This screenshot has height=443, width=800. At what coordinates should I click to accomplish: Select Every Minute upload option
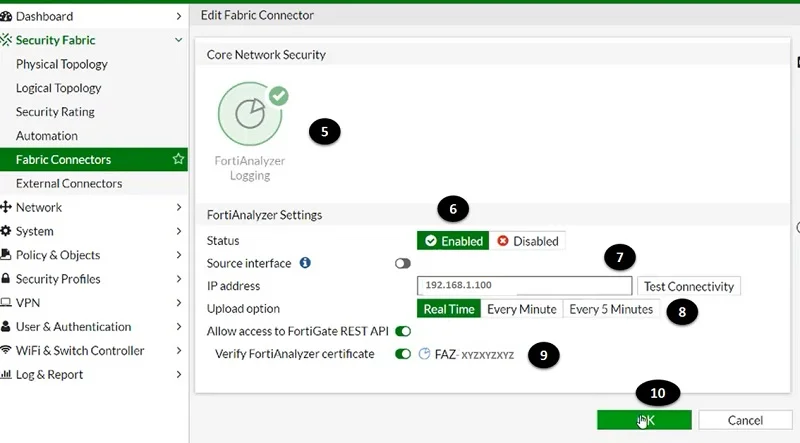coord(521,309)
